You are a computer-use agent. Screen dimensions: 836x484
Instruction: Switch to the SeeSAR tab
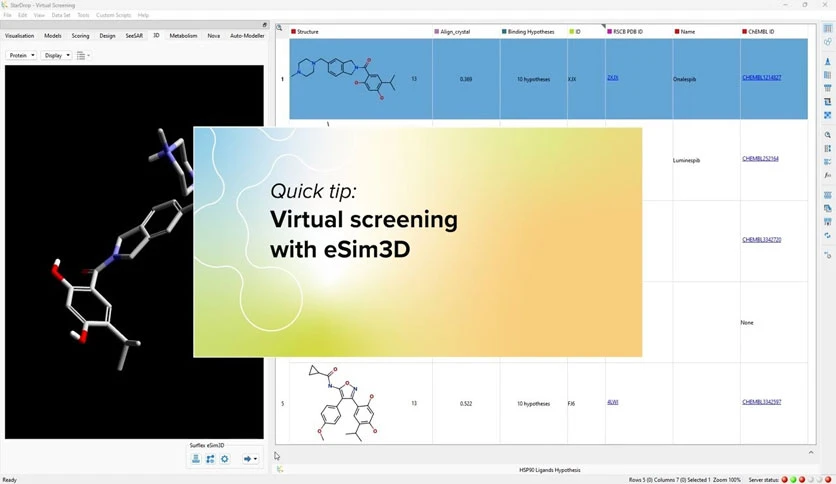click(134, 36)
